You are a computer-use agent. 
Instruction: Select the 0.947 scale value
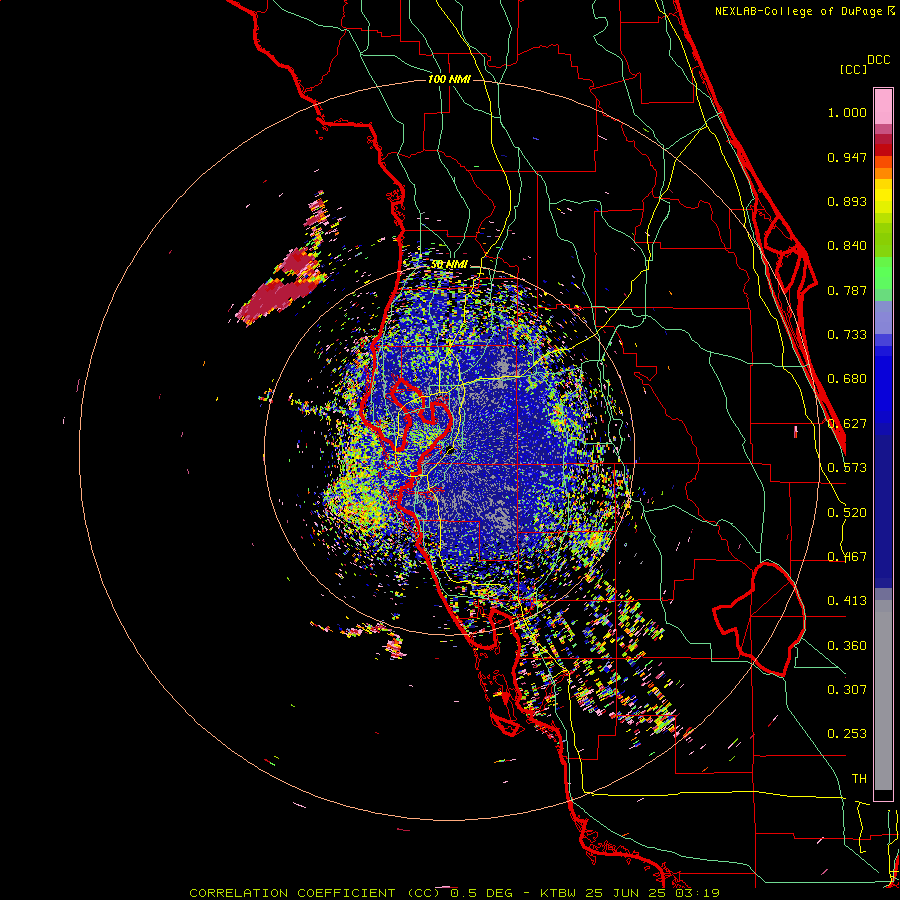[847, 157]
